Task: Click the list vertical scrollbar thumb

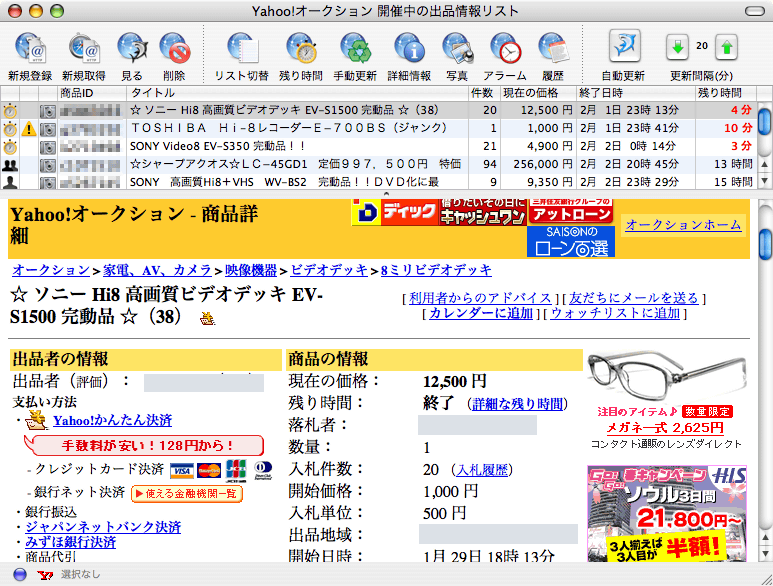Action: pyautogui.click(x=764, y=121)
